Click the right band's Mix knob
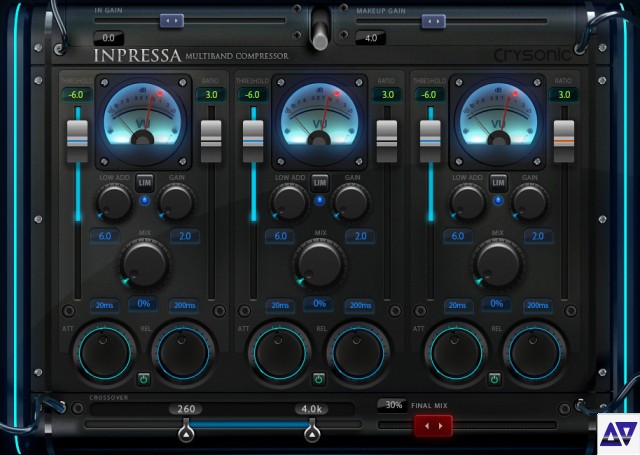This screenshot has width=640, height=455. point(497,262)
